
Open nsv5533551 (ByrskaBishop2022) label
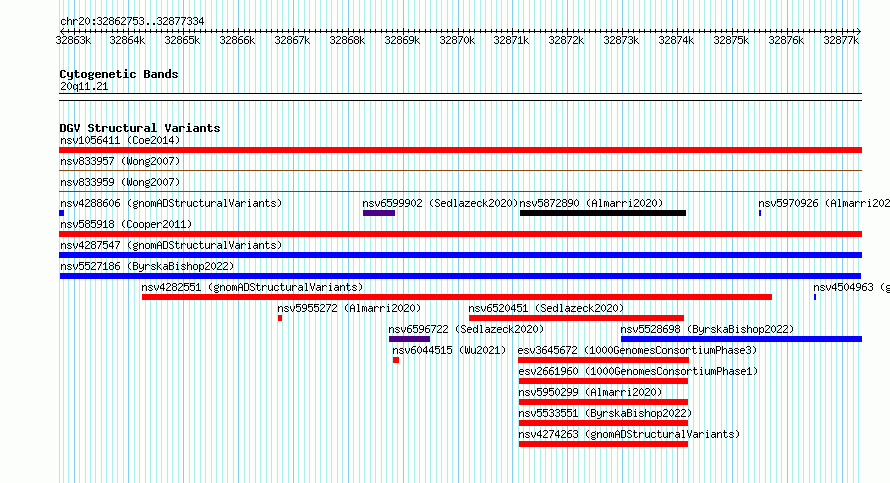pyautogui.click(x=605, y=413)
